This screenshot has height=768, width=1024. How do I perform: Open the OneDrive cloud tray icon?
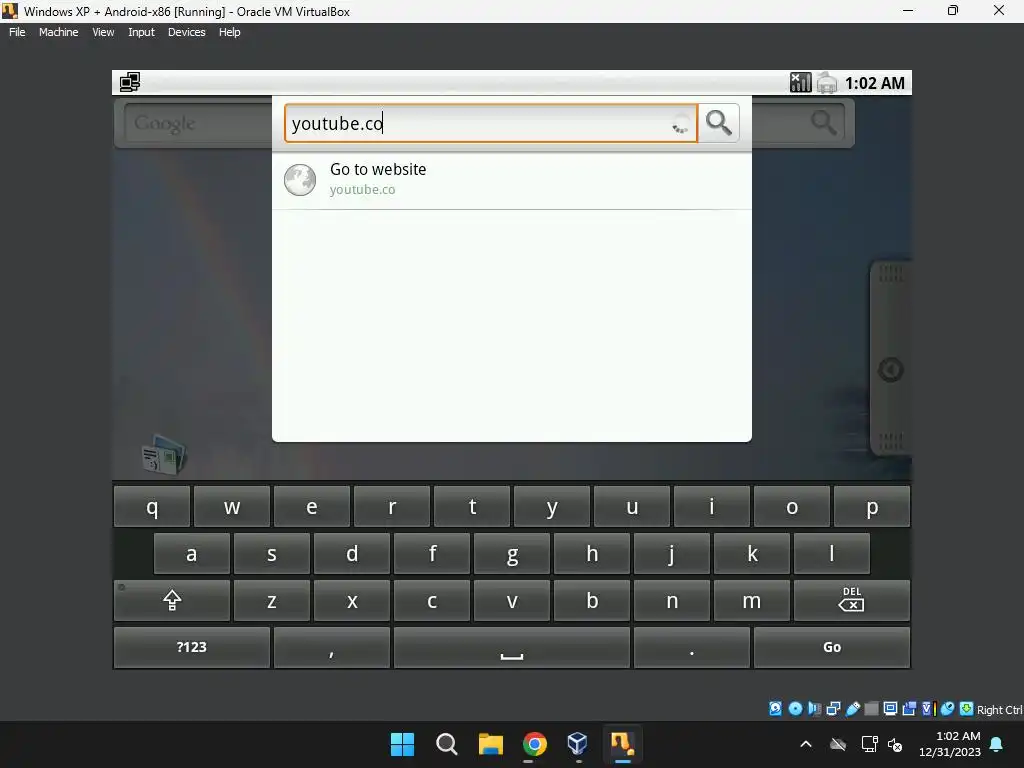pyautogui.click(x=838, y=744)
